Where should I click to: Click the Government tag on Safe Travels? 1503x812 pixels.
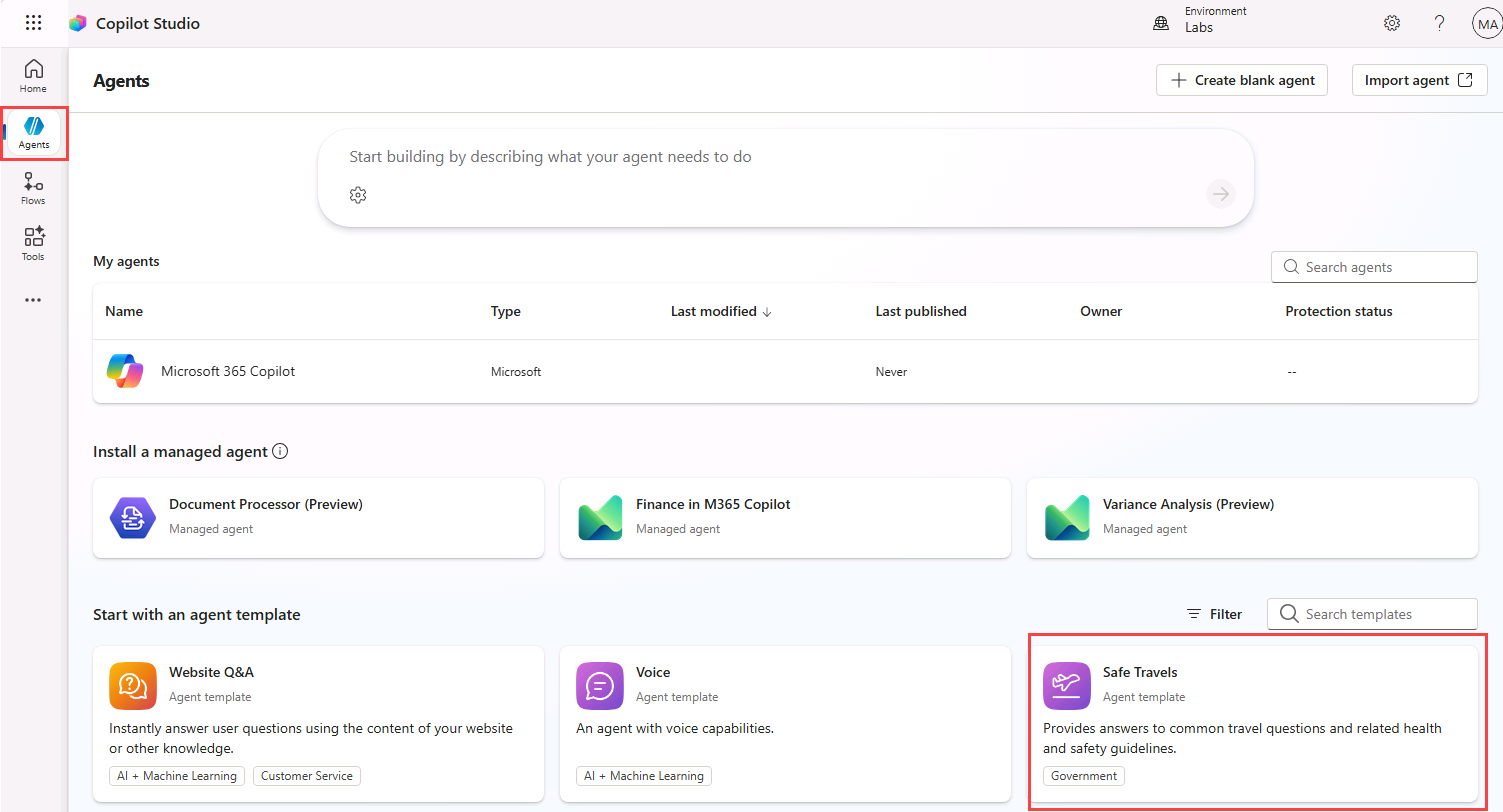coord(1084,776)
